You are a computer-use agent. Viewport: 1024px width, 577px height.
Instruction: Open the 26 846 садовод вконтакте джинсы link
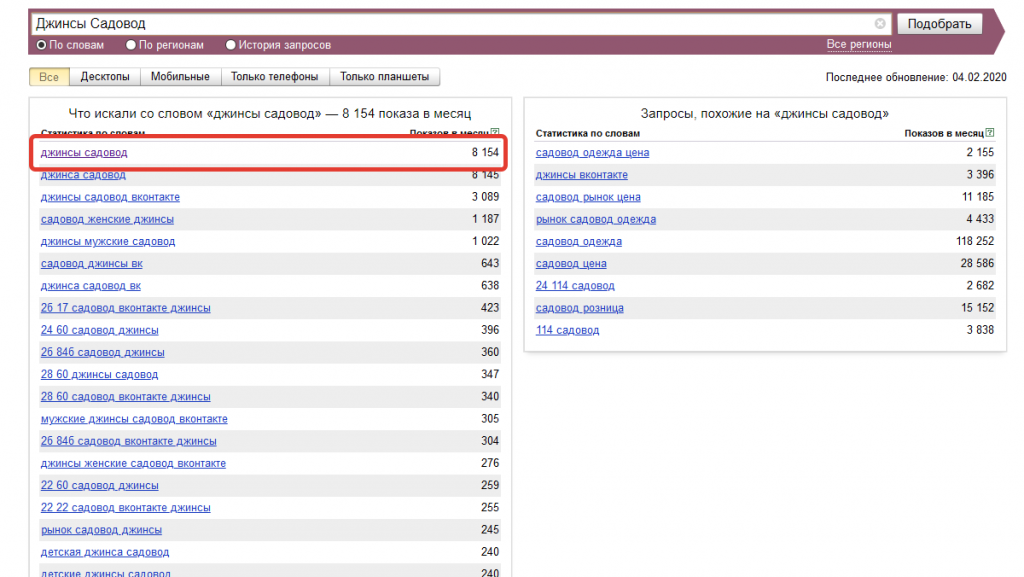point(129,441)
